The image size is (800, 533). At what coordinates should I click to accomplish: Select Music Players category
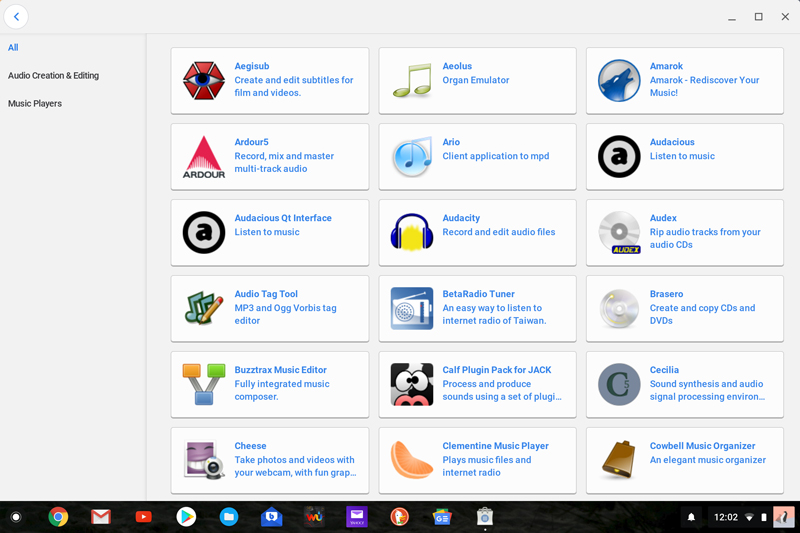pyautogui.click(x=35, y=104)
